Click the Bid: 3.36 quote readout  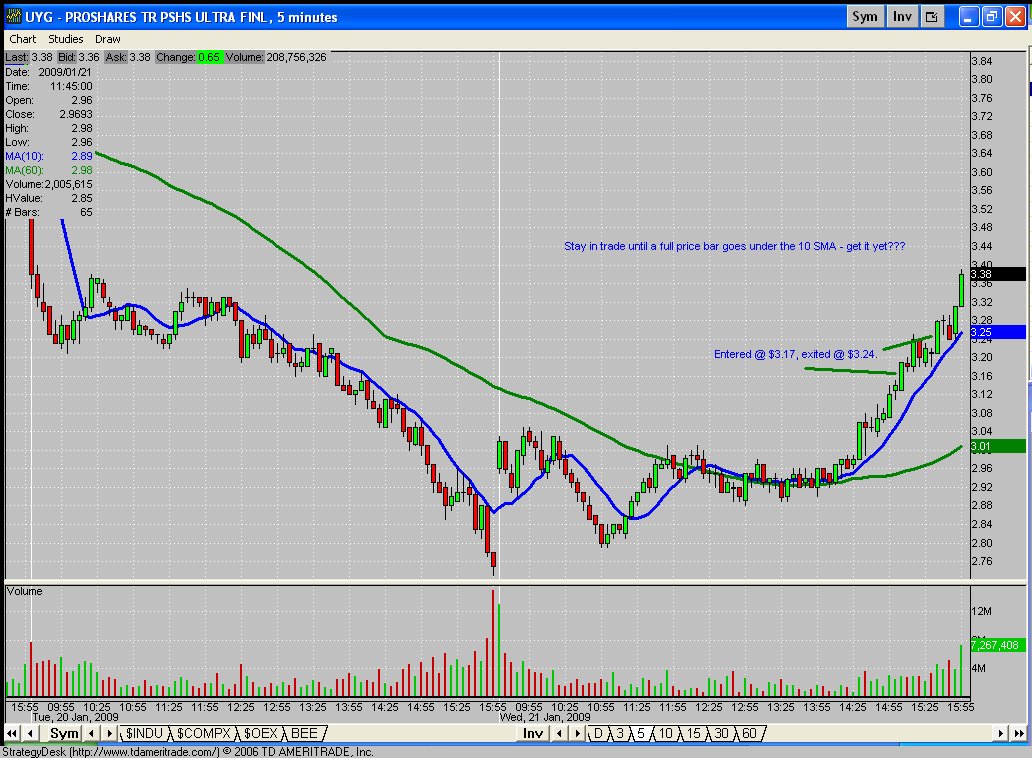coord(78,57)
